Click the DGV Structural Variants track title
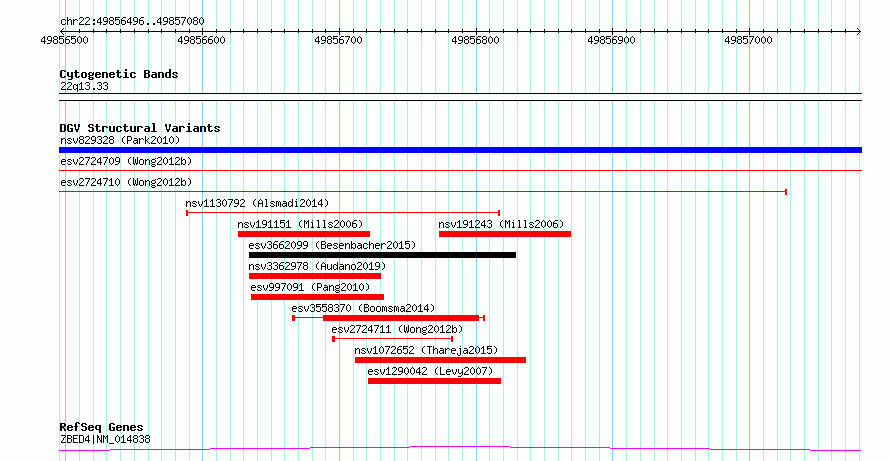This screenshot has width=890, height=461. click(140, 128)
